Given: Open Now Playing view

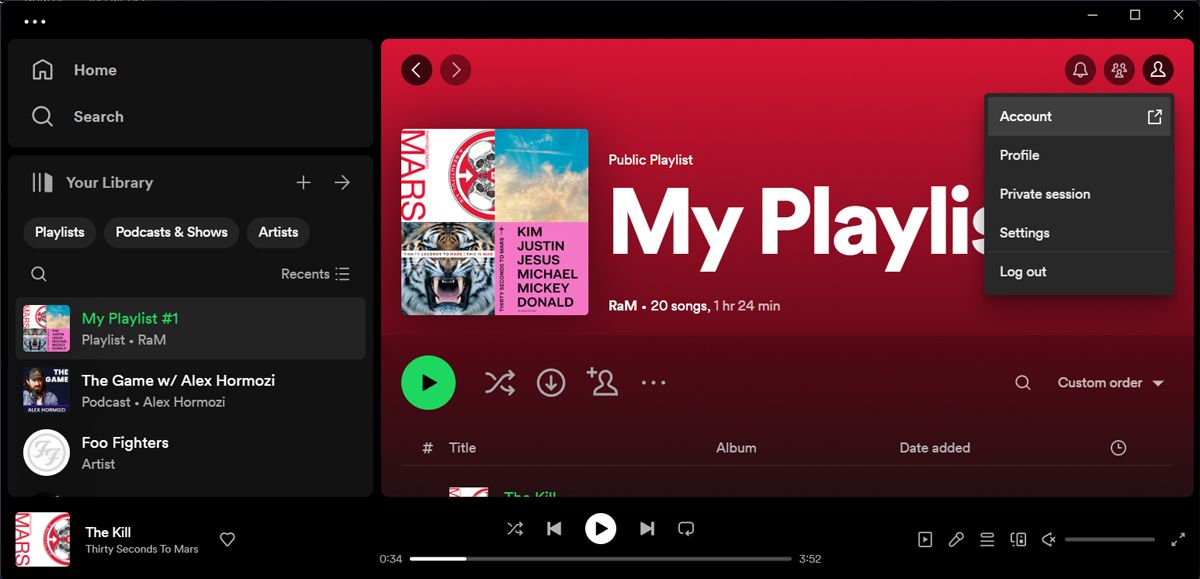Looking at the screenshot, I should tap(925, 540).
